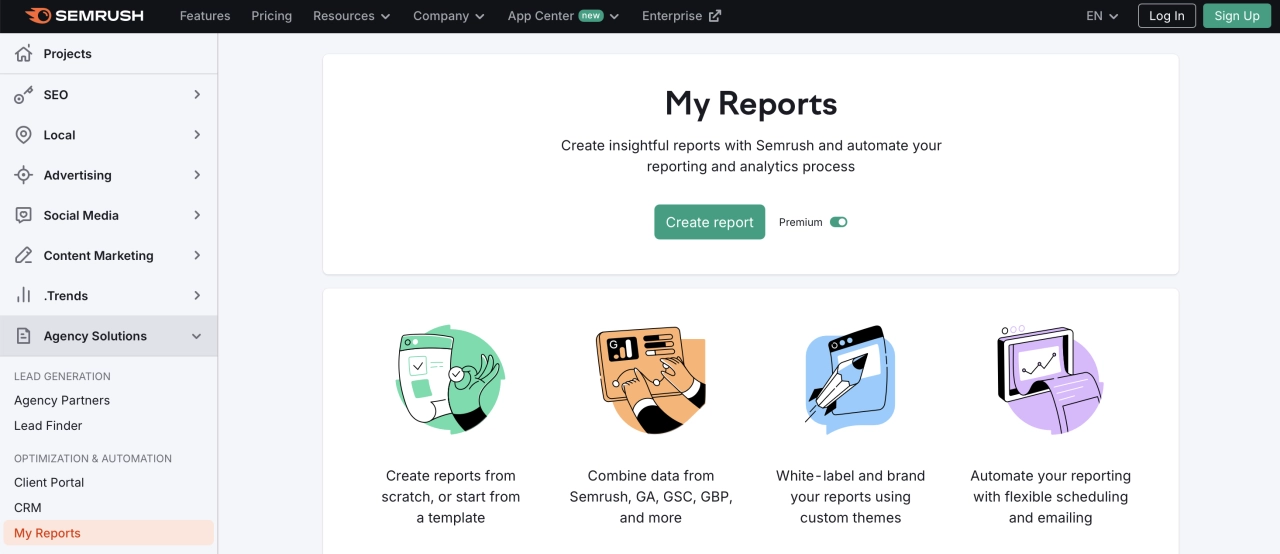Click the Projects home icon
This screenshot has height=554, width=1280.
23,54
